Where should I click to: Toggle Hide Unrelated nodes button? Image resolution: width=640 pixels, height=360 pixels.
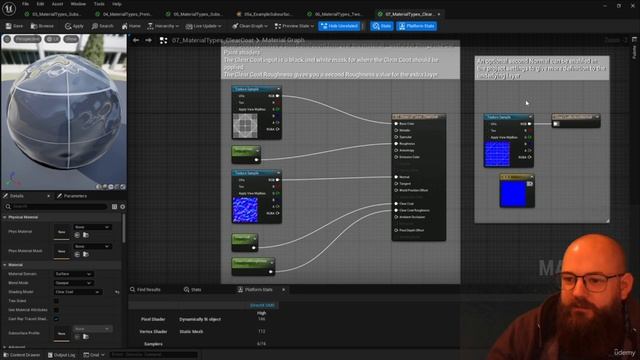tap(339, 26)
